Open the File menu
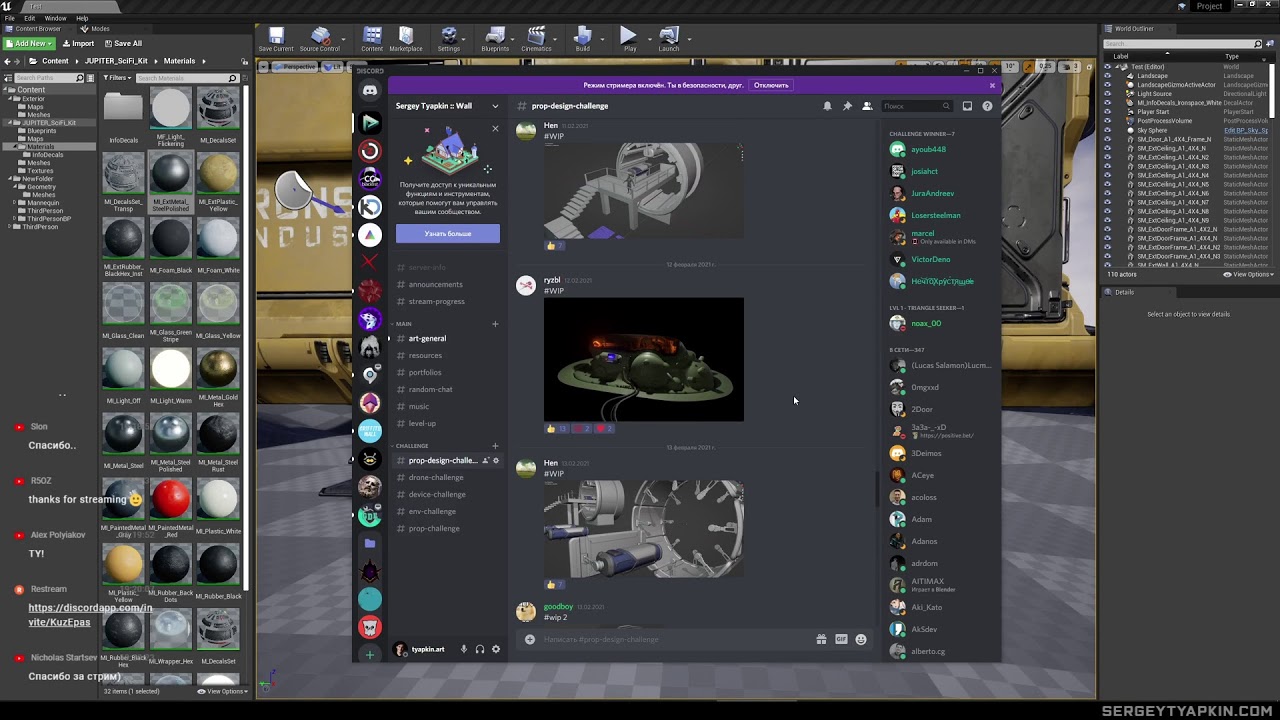1280x720 pixels. pyautogui.click(x=9, y=18)
